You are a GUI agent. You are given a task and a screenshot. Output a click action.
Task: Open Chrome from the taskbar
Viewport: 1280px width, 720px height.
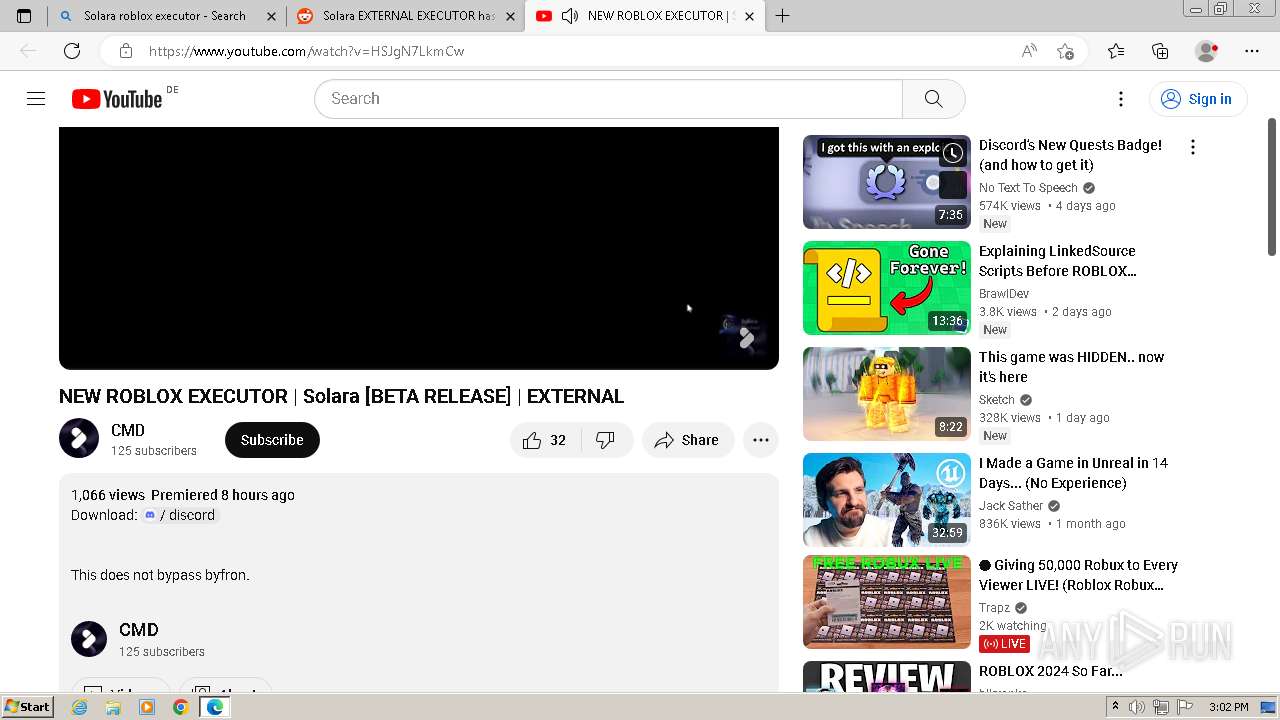[180, 707]
